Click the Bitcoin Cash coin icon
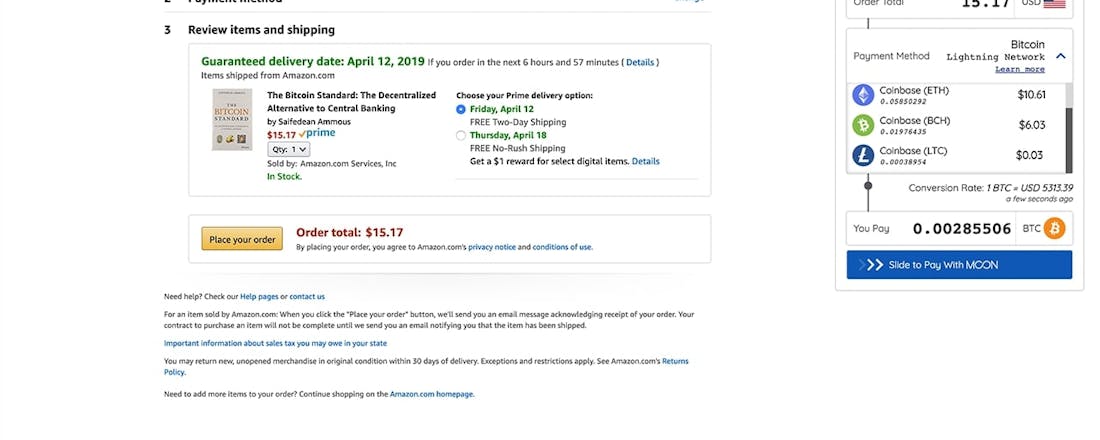 862,125
